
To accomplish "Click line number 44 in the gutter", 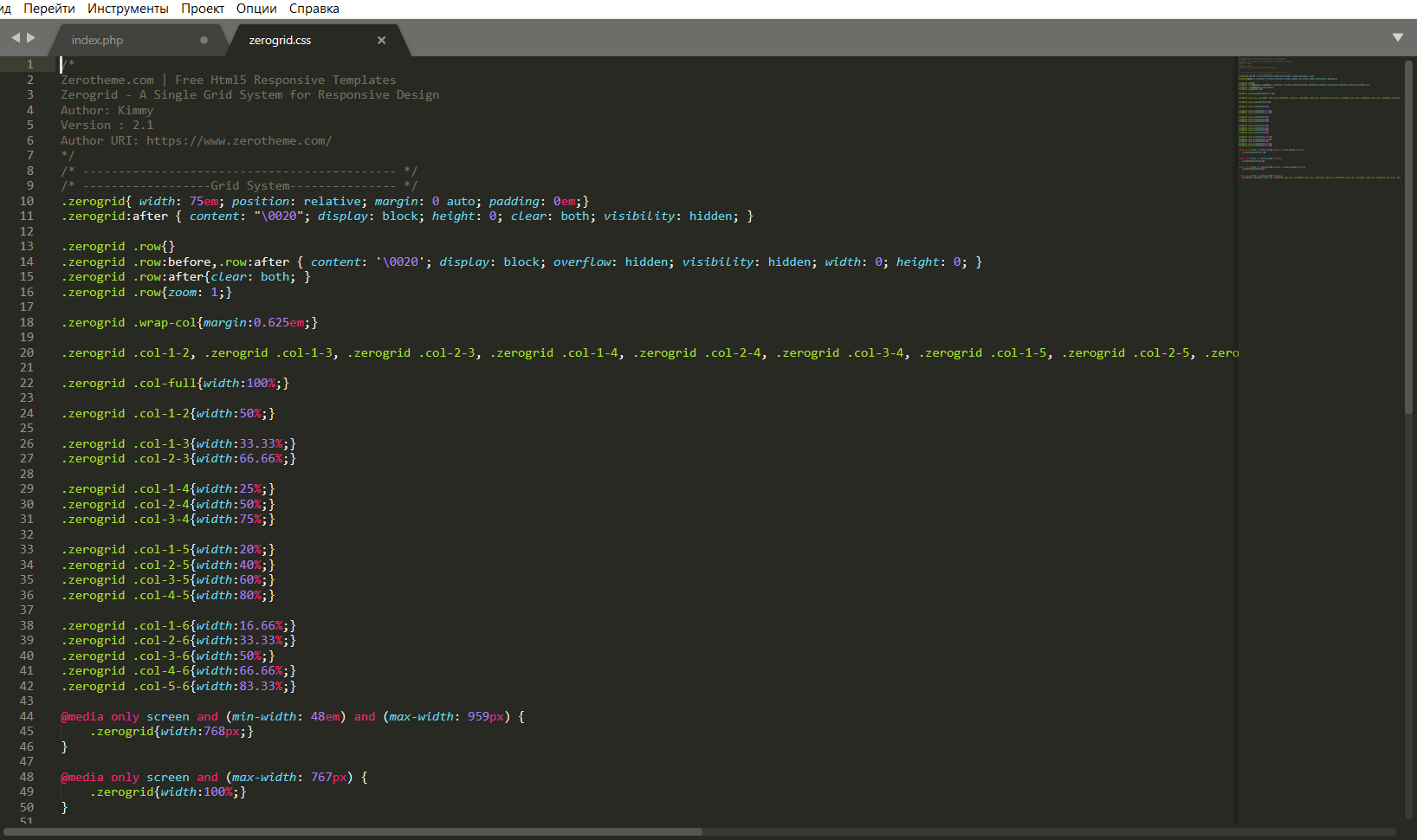I will [27, 716].
